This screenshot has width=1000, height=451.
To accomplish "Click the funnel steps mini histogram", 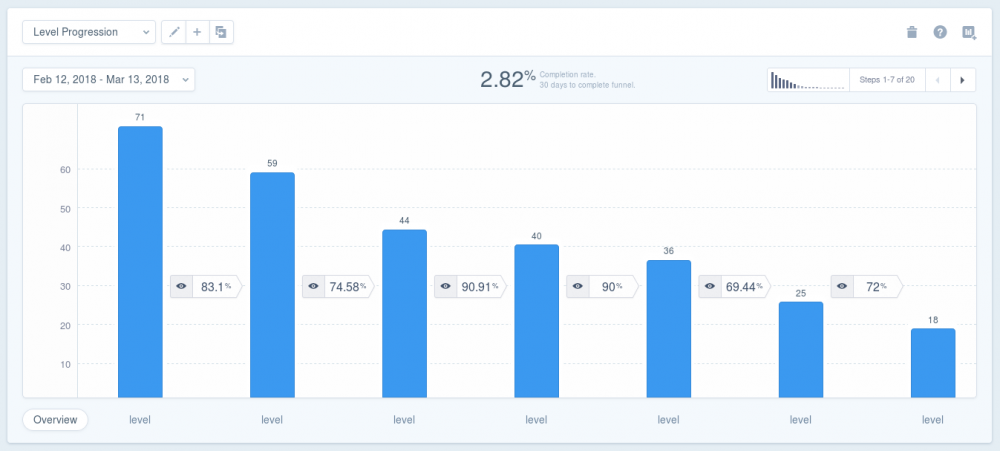I will pos(808,80).
